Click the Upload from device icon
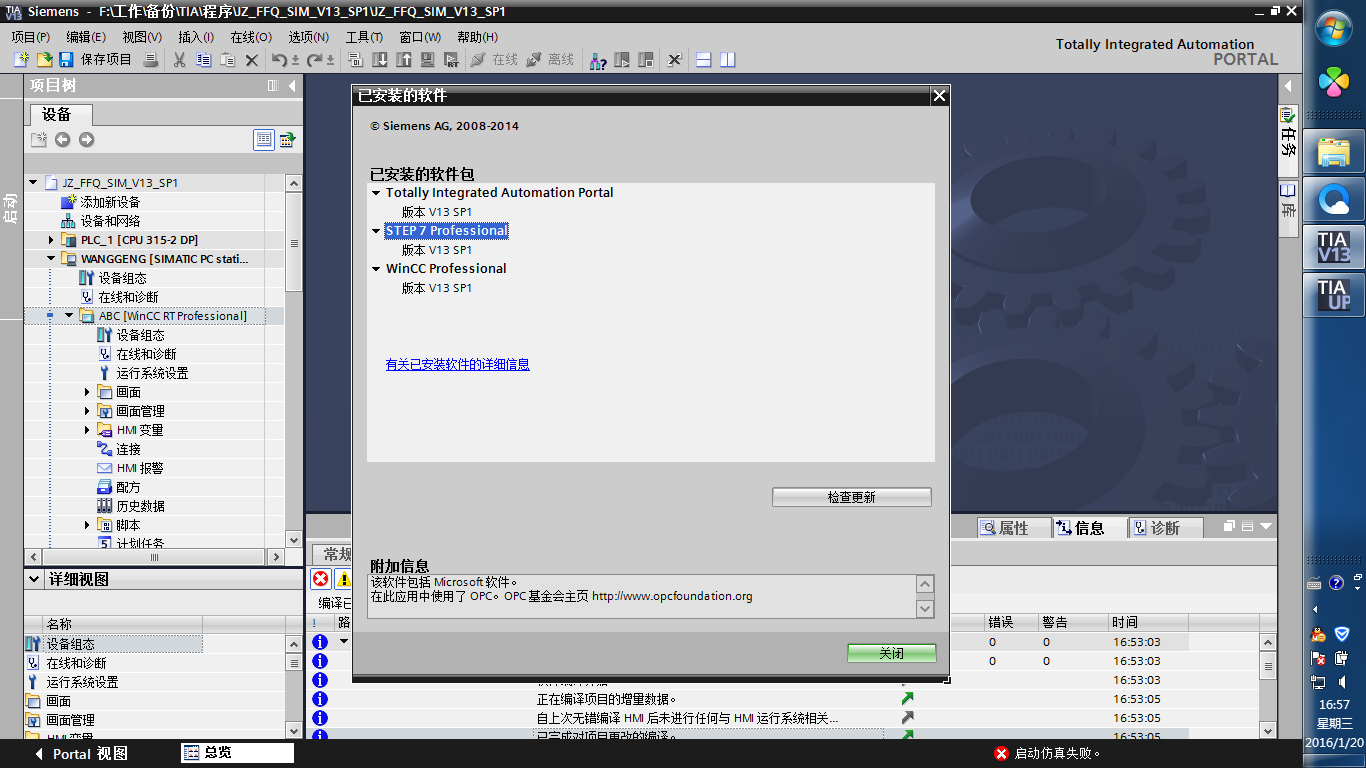 404,60
